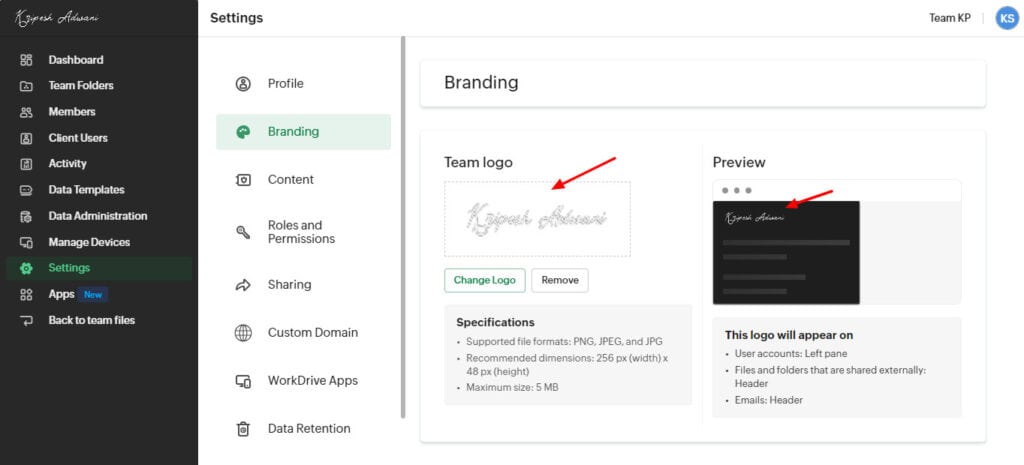Open Data Administration

point(98,216)
